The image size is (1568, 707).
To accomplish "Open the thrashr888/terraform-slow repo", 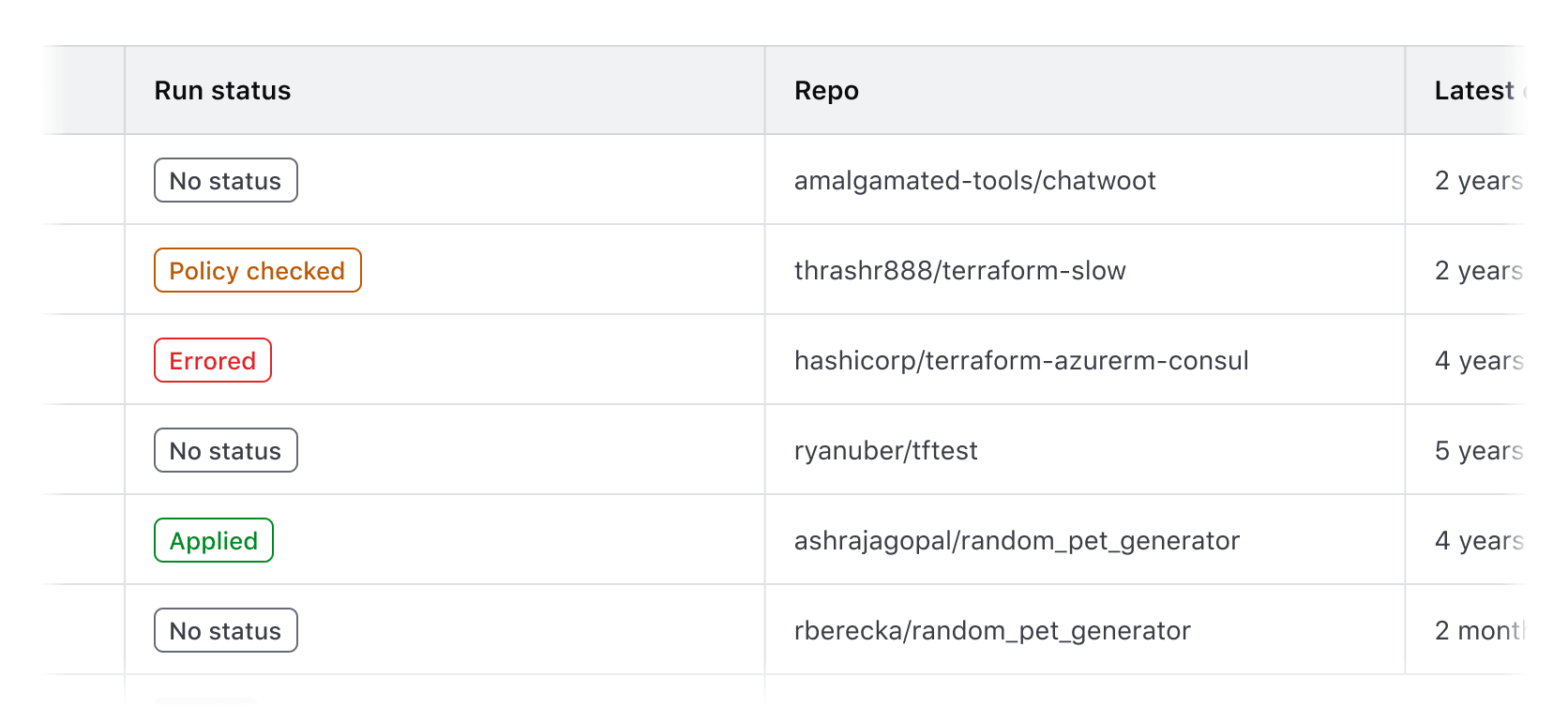I will (x=959, y=271).
